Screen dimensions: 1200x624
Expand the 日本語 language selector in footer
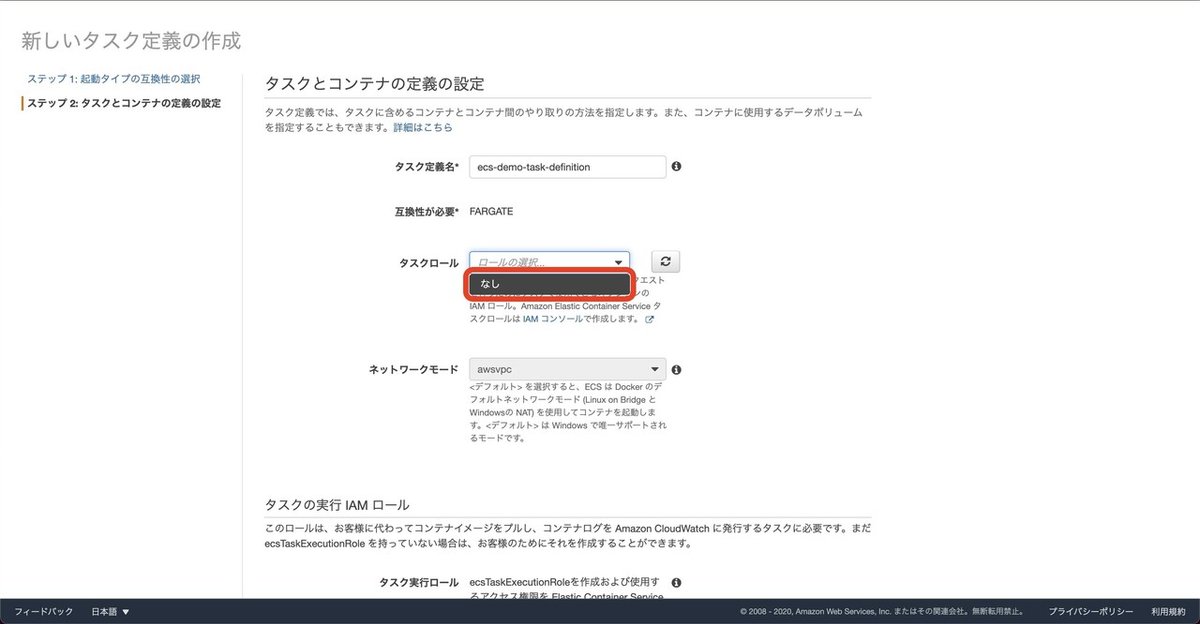[110, 611]
